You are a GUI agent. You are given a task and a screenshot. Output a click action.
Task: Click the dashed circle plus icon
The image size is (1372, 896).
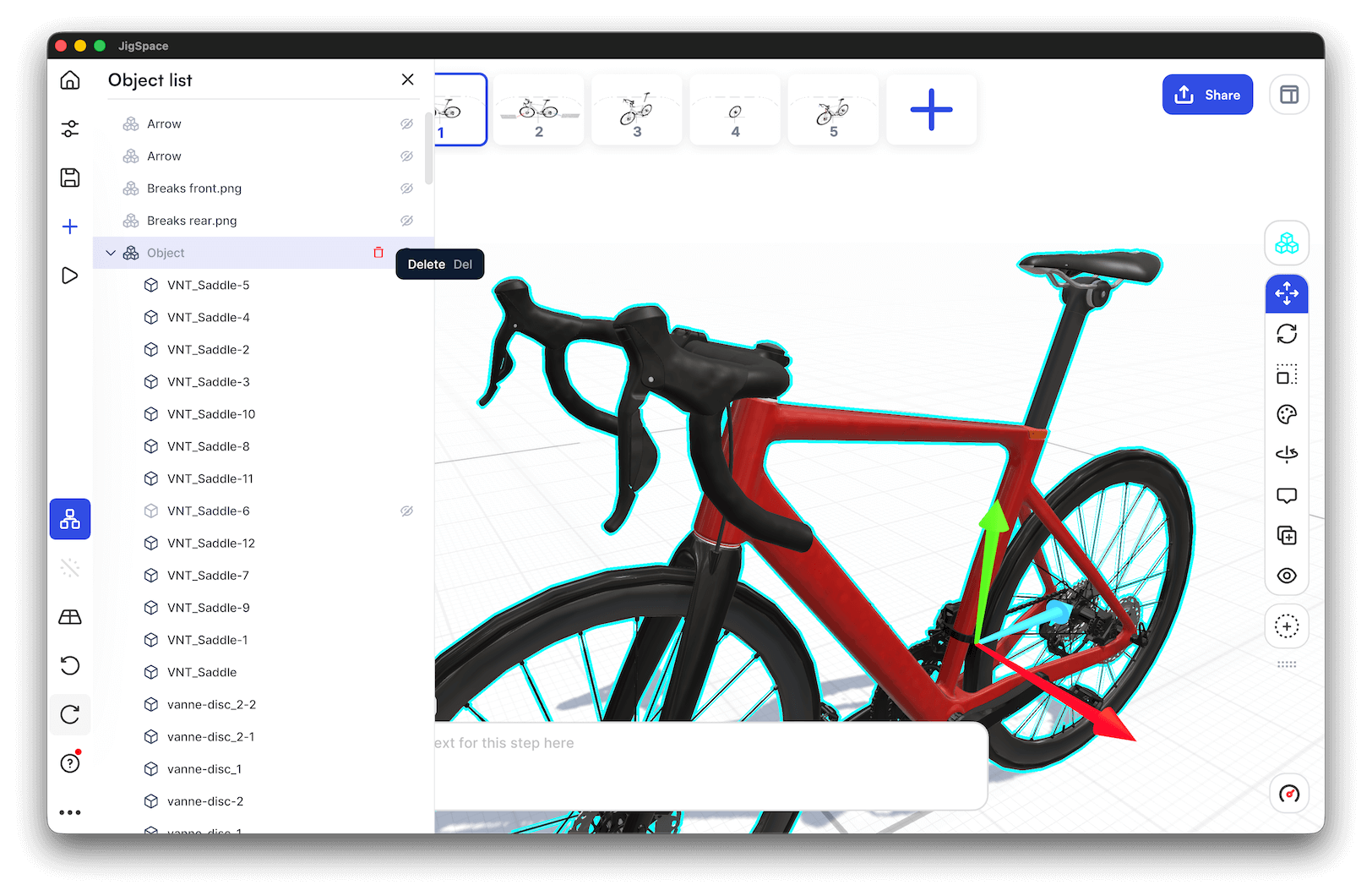click(x=1287, y=626)
